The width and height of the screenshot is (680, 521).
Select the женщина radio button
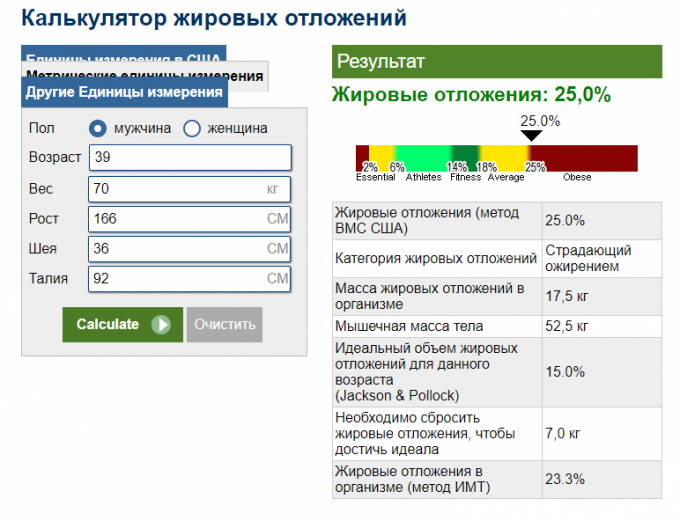pos(192,128)
